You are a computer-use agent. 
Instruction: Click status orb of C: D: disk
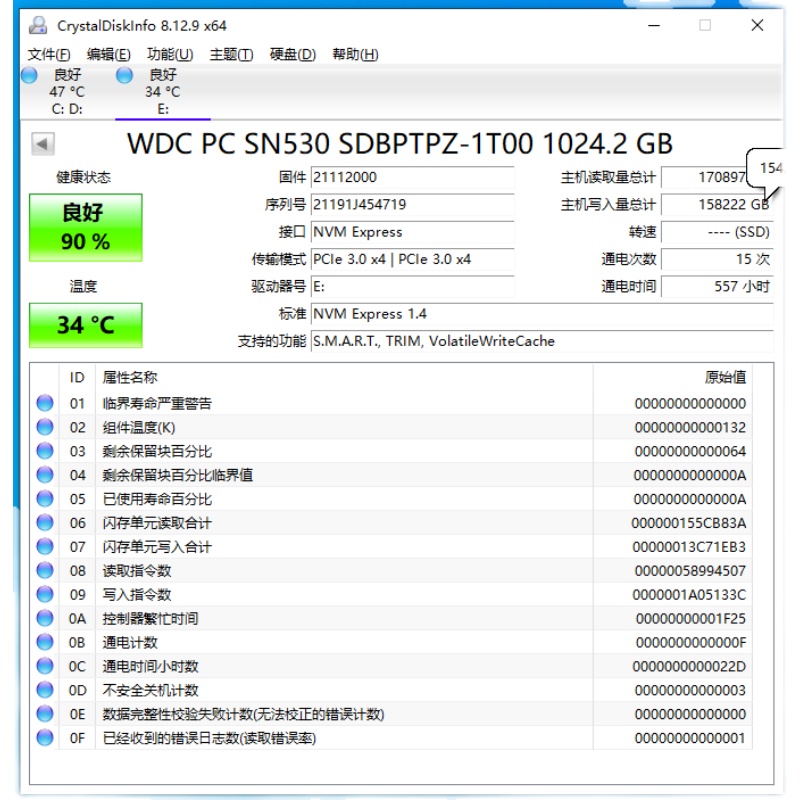[30, 75]
